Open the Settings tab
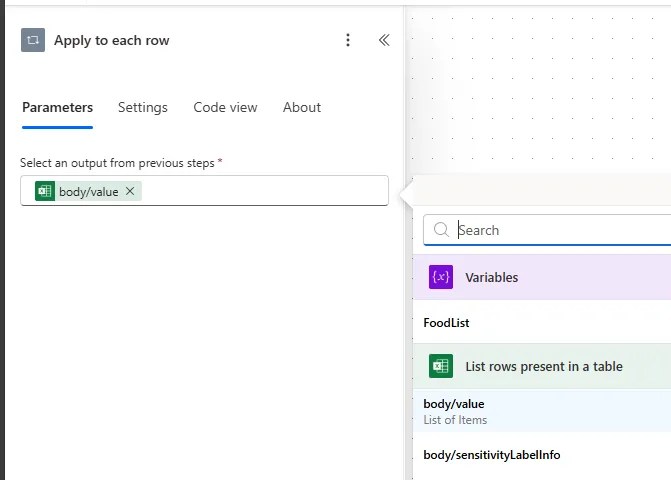Screen dimensions: 671x480 142,108
